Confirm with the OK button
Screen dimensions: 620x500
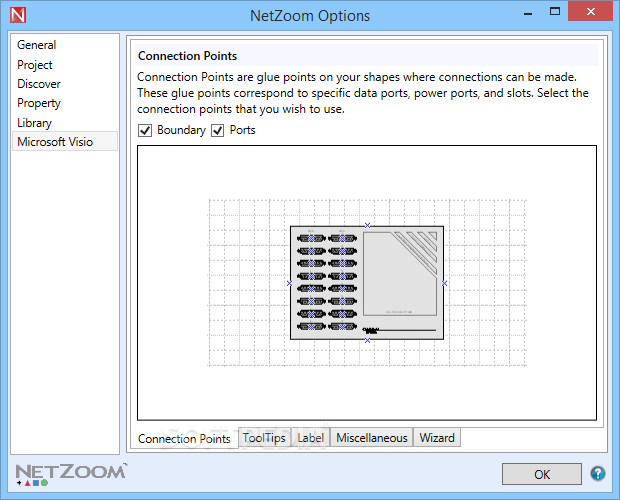(x=542, y=474)
